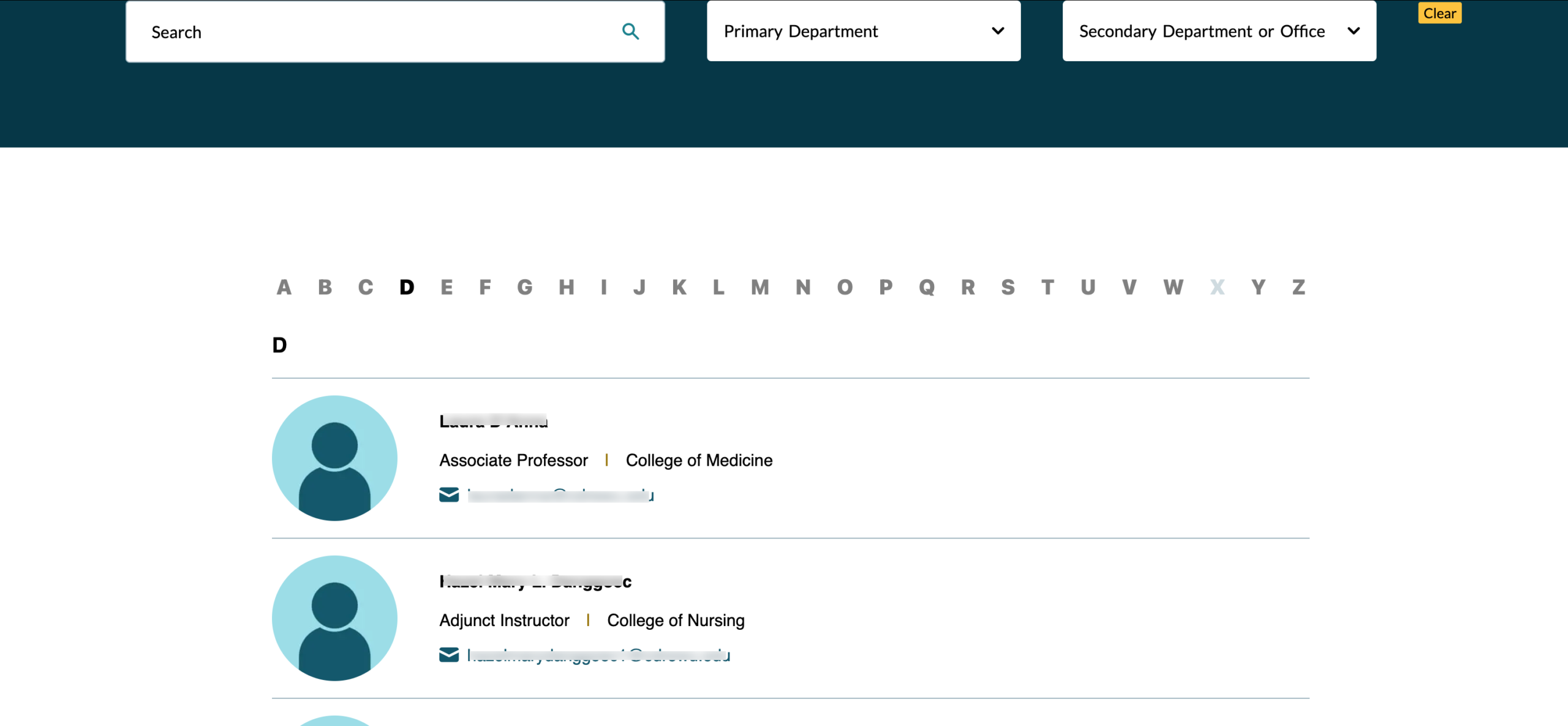
Task: Focus the Search text field
Action: click(x=380, y=32)
